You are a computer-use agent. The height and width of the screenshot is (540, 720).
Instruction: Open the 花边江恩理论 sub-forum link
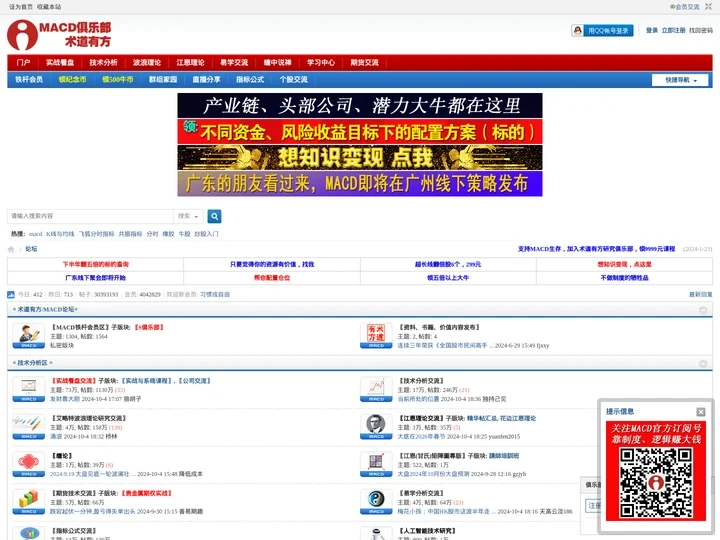point(518,418)
